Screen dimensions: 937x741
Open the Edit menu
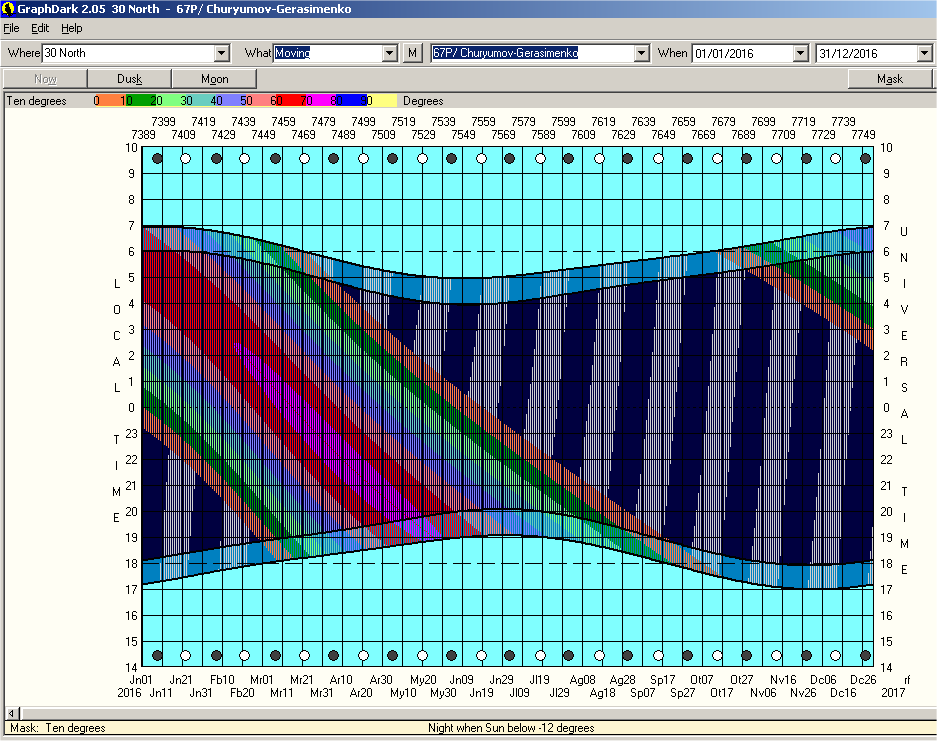pos(40,28)
